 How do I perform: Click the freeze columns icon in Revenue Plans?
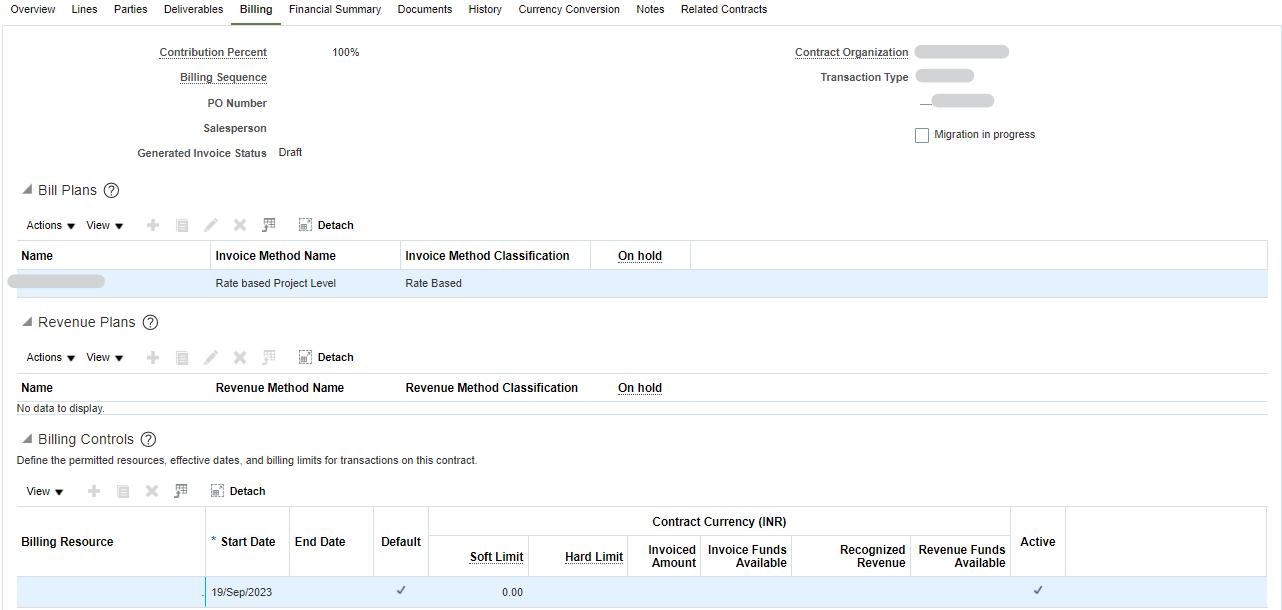pos(268,357)
